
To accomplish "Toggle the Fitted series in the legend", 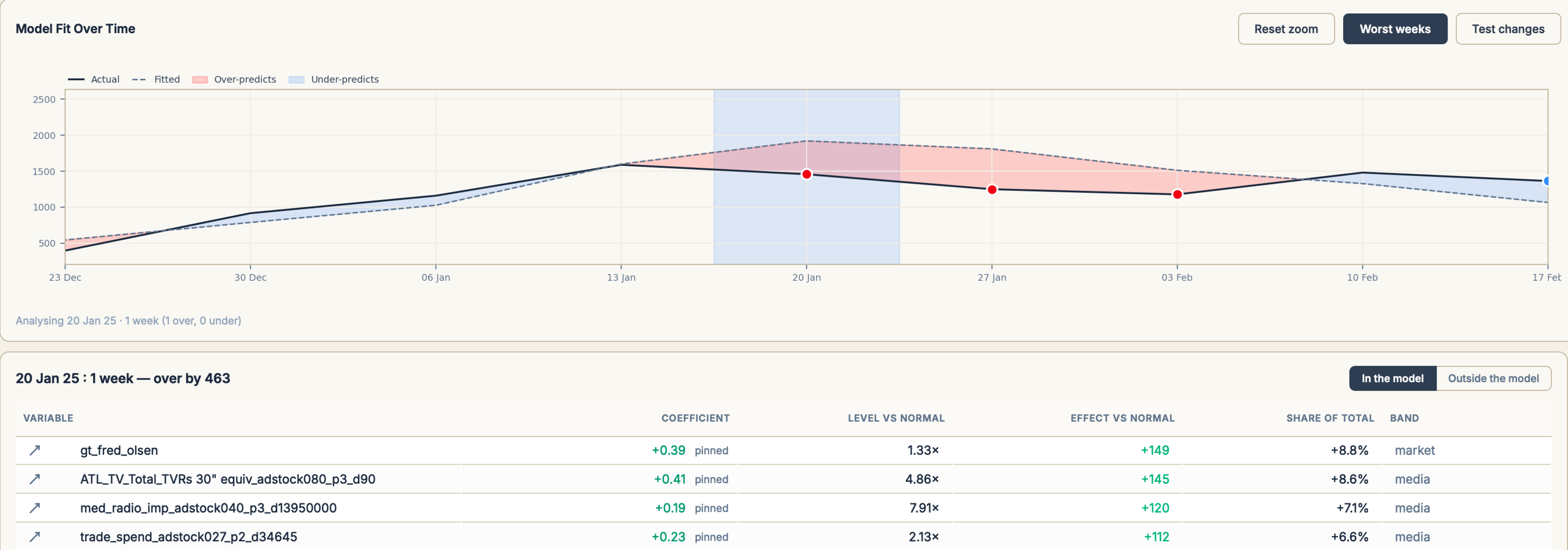I will [156, 79].
